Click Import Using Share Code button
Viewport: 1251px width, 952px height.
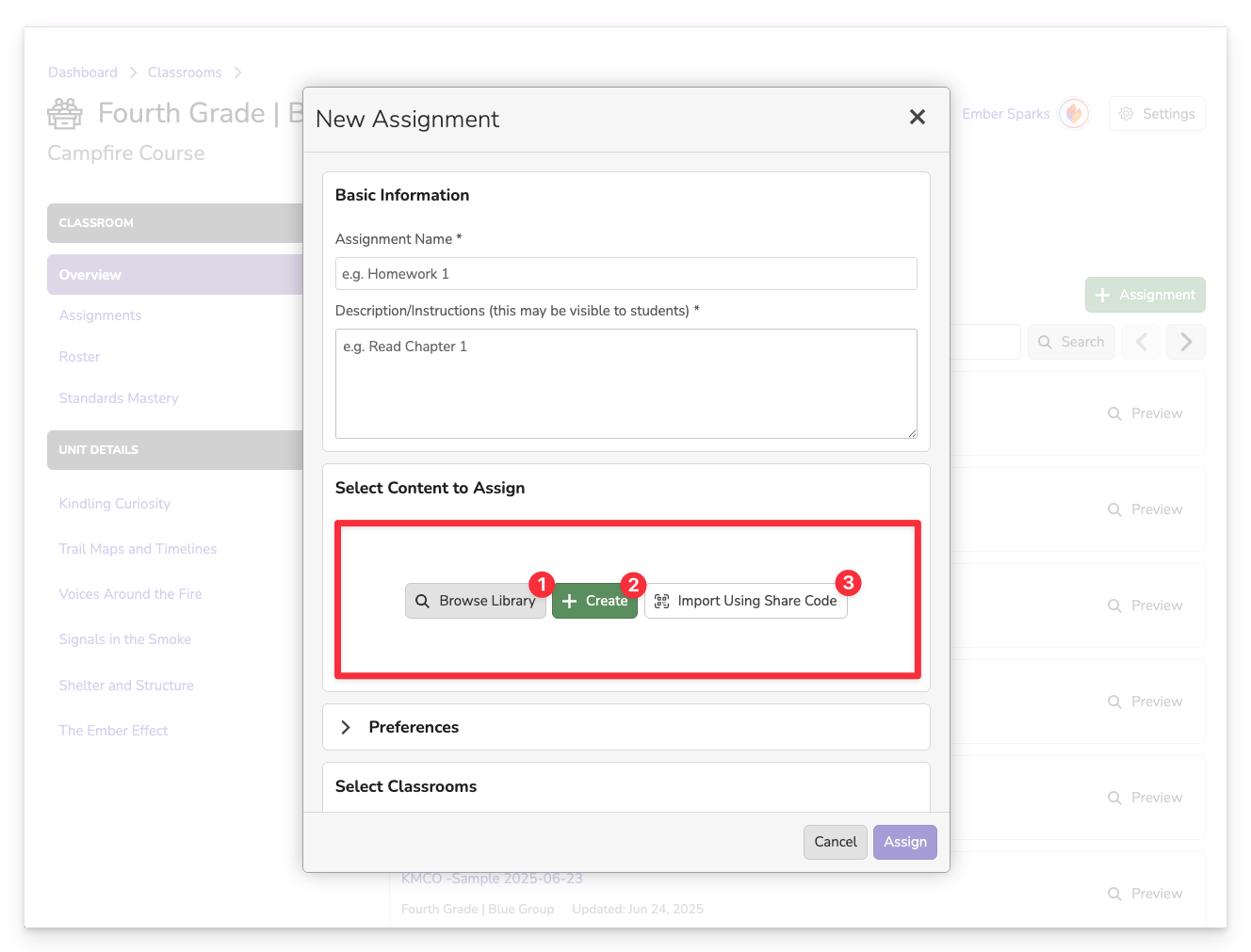pyautogui.click(x=745, y=601)
